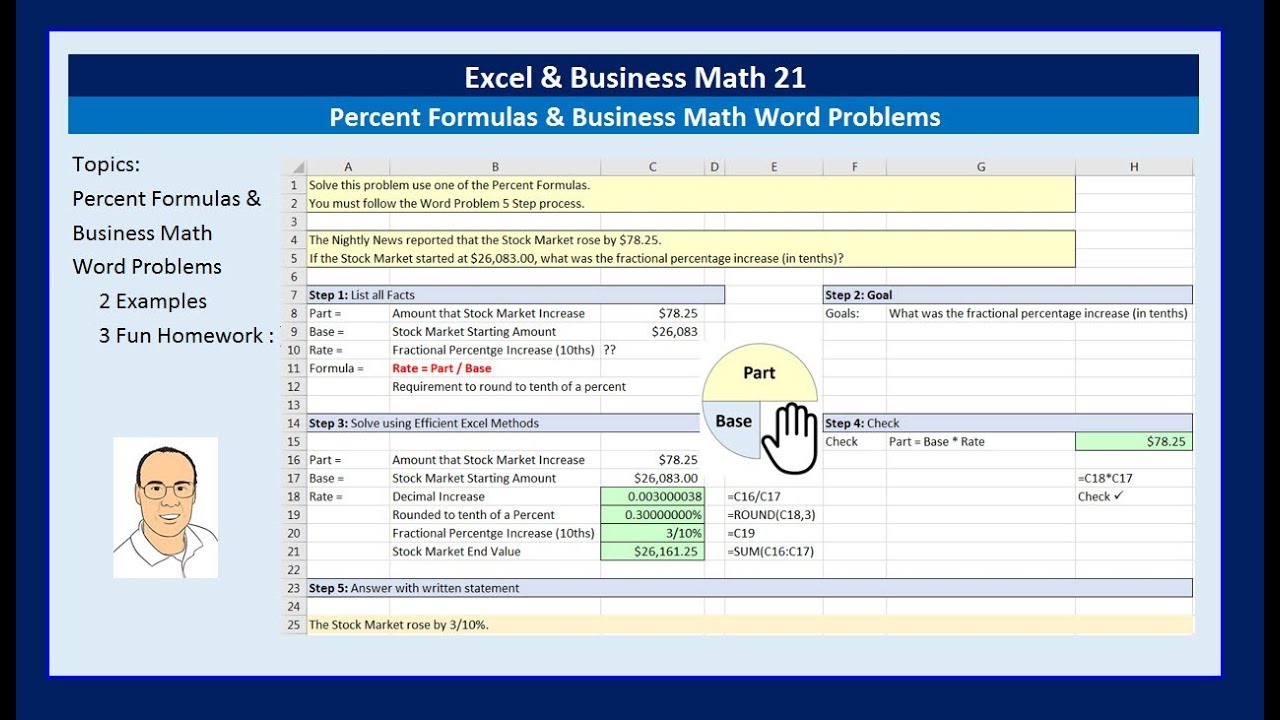
Task: Select 'Step 3: Solve using Efficient Excel Methods' header
Action: pyautogui.click(x=505, y=423)
